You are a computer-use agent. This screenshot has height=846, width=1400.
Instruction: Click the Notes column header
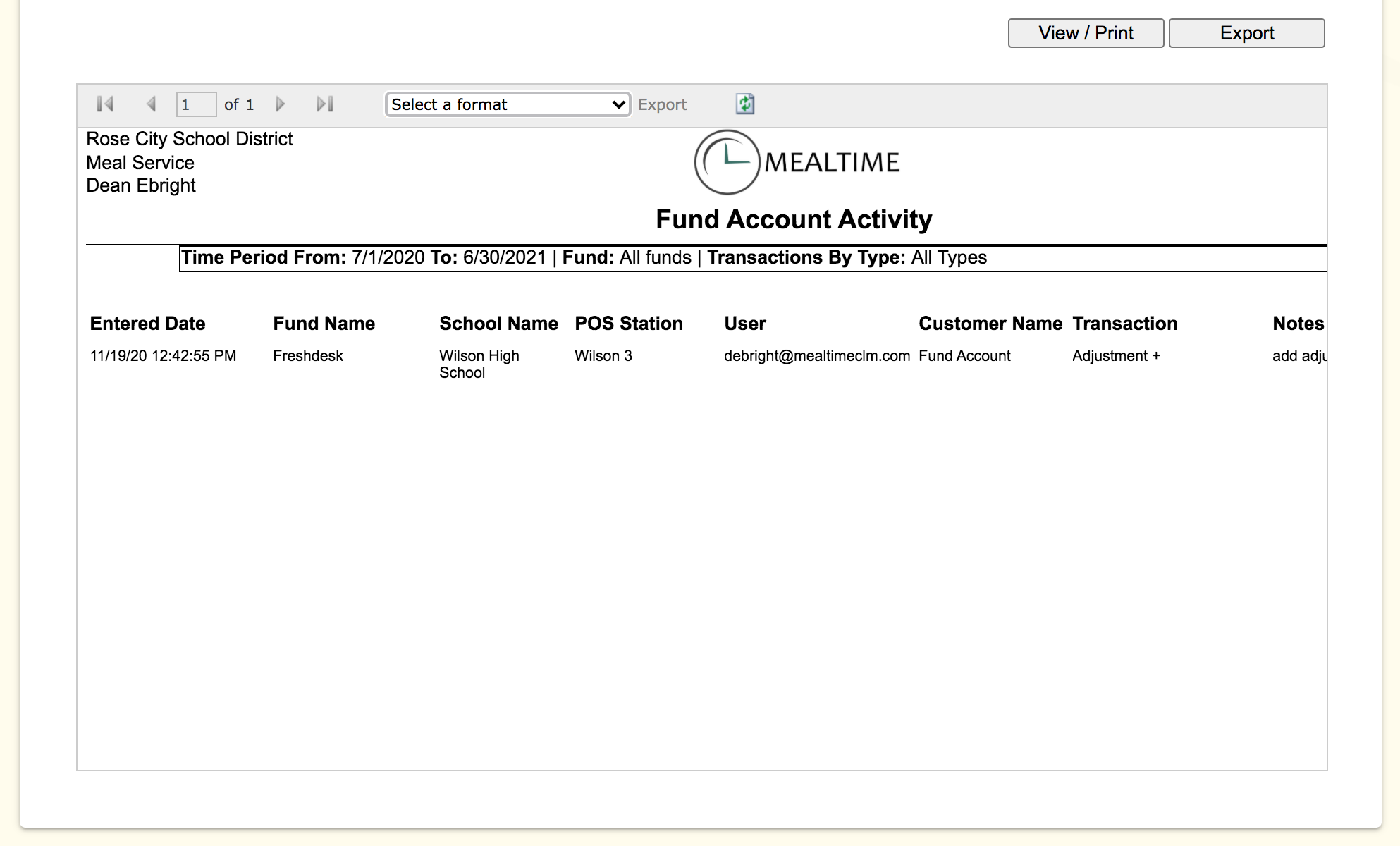pos(1298,324)
